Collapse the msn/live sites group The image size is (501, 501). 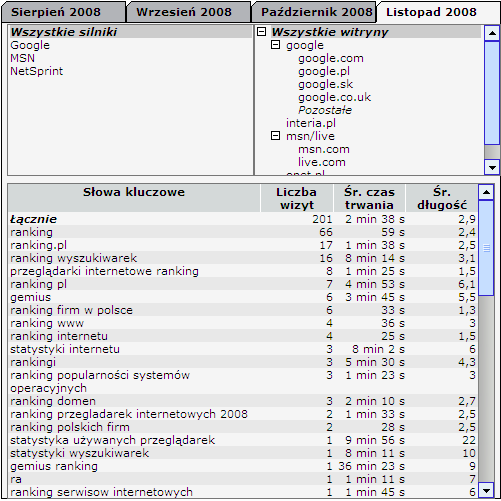click(x=275, y=136)
